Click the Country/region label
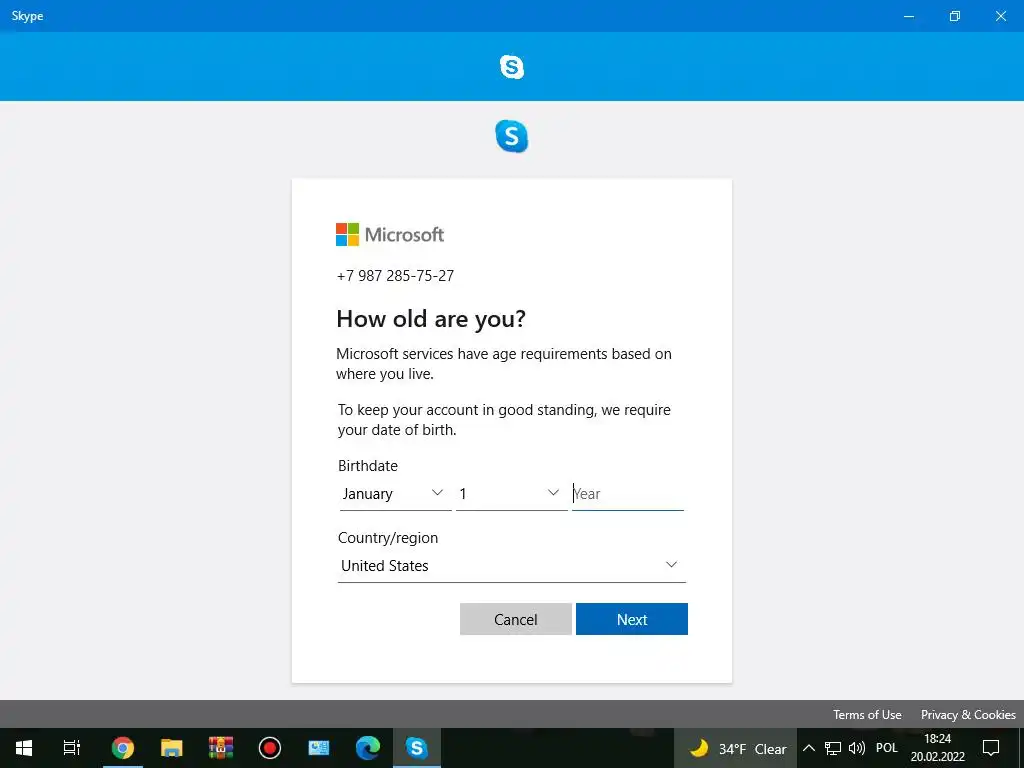The image size is (1024, 768). 388,538
